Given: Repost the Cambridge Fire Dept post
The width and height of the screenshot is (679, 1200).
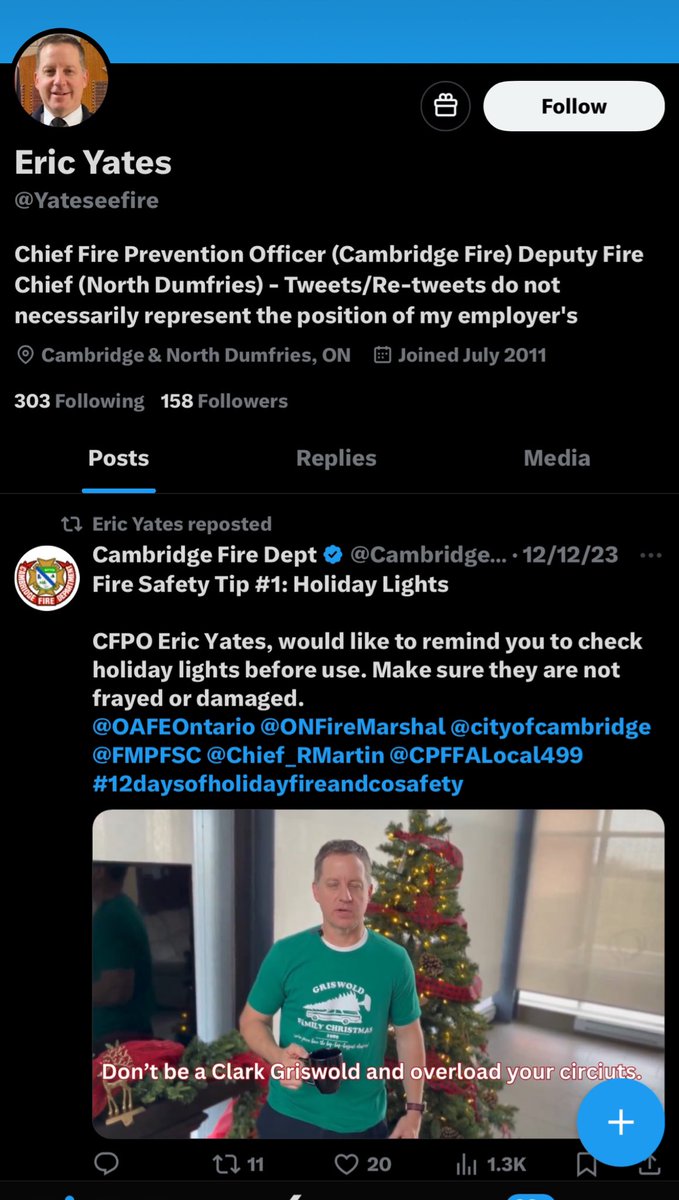Looking at the screenshot, I should (240, 1164).
